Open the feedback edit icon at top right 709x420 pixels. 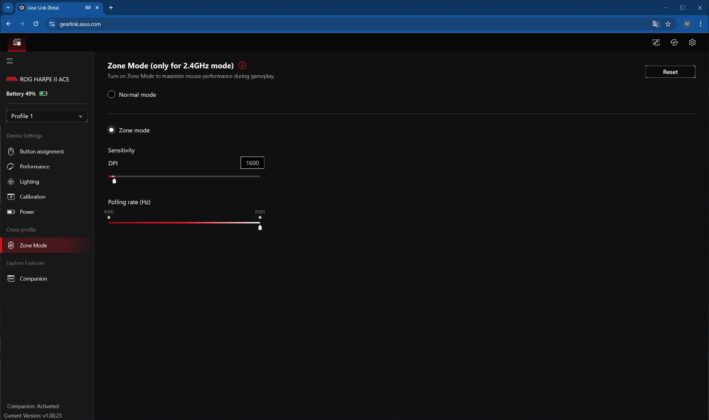656,42
